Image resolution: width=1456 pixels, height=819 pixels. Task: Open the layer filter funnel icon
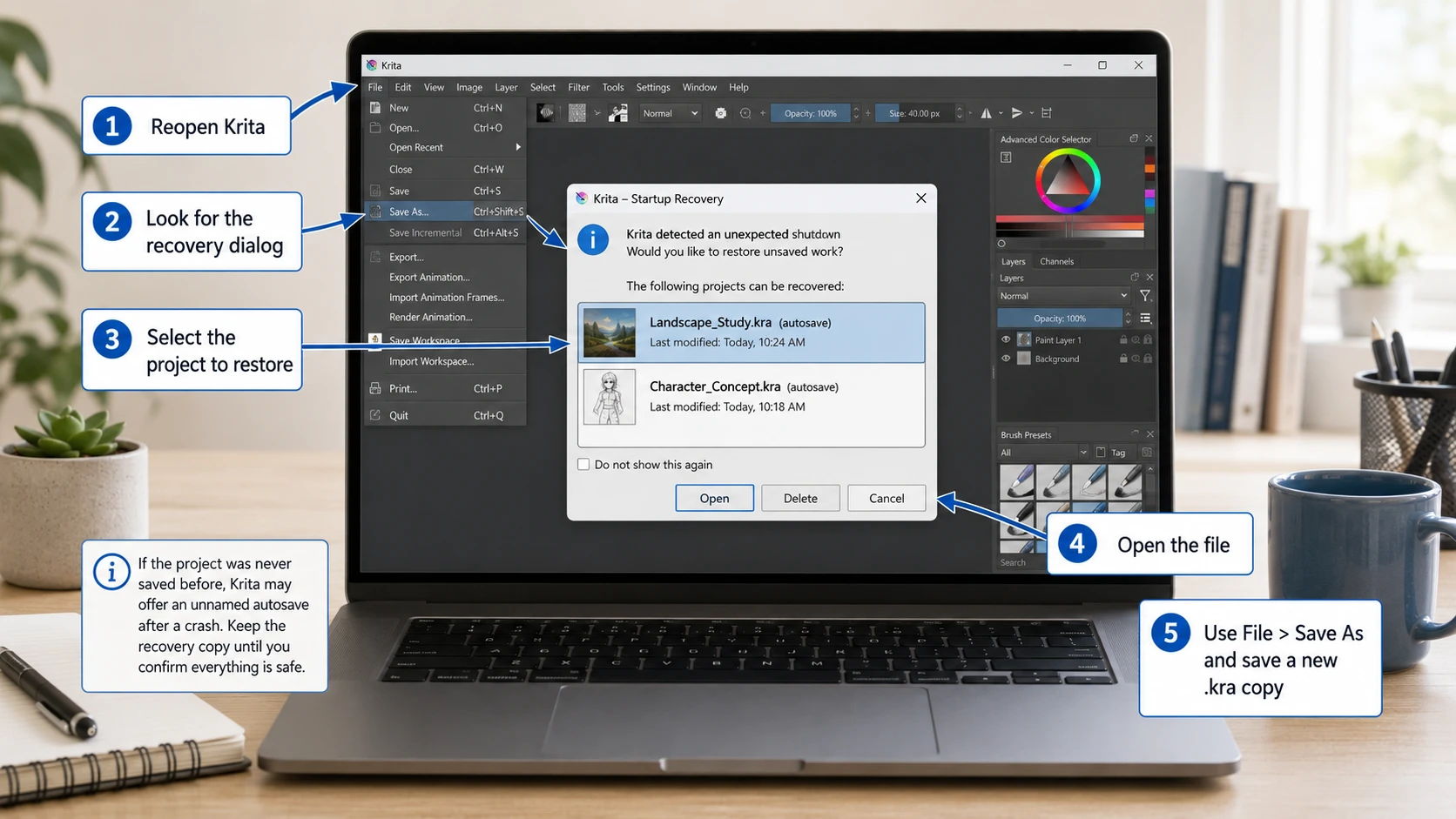pyautogui.click(x=1145, y=296)
